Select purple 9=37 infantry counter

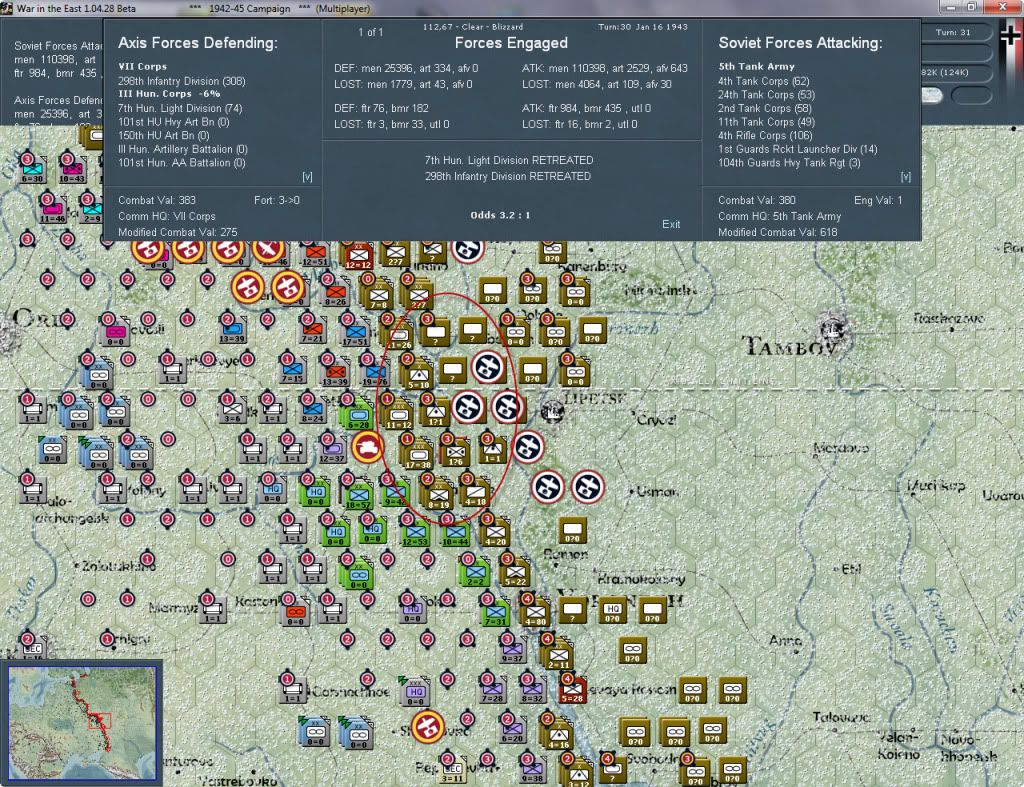[x=513, y=650]
